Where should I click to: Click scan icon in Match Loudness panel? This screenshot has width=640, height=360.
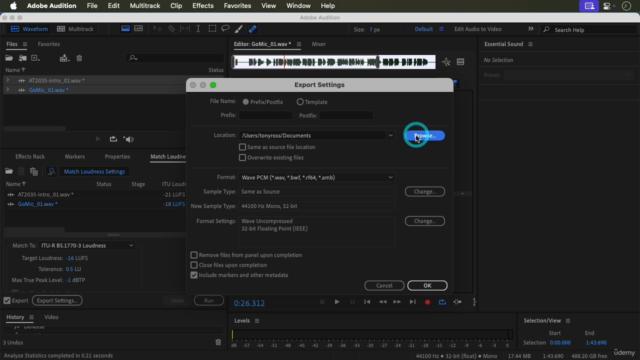pos(51,171)
